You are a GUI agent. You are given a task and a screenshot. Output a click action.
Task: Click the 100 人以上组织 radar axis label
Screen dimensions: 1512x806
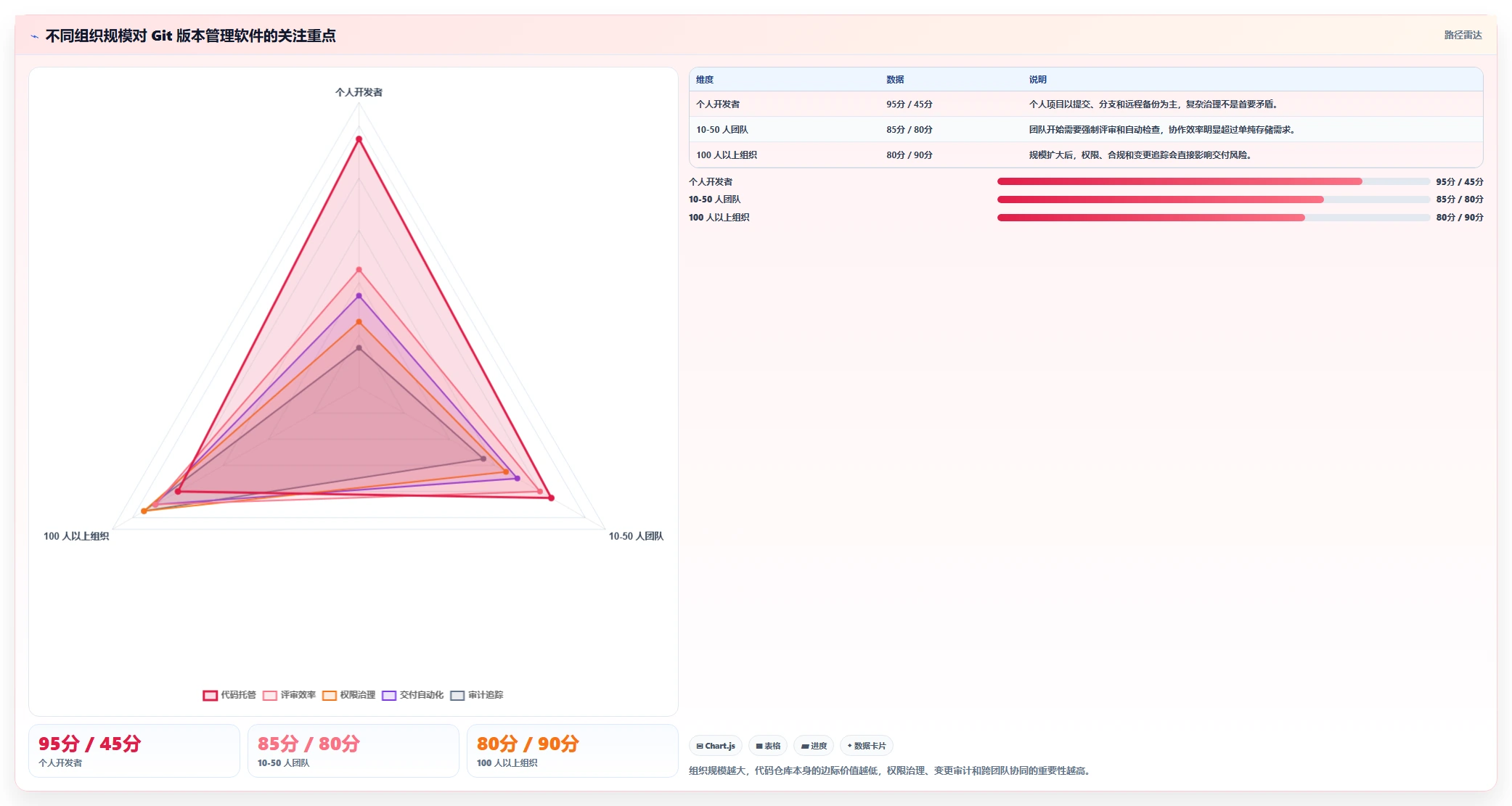(x=76, y=536)
